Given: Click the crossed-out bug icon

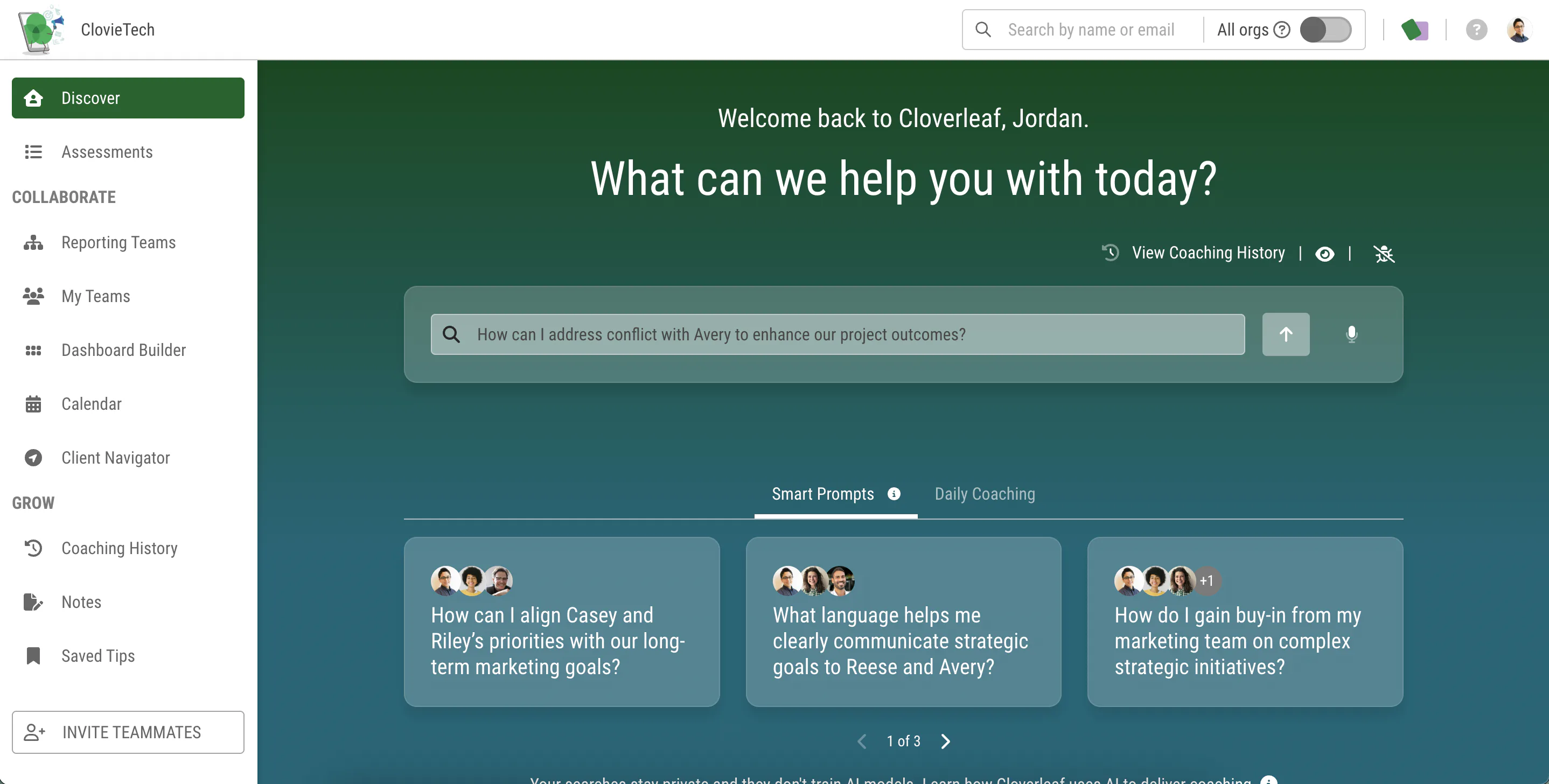Looking at the screenshot, I should pyautogui.click(x=1384, y=254).
